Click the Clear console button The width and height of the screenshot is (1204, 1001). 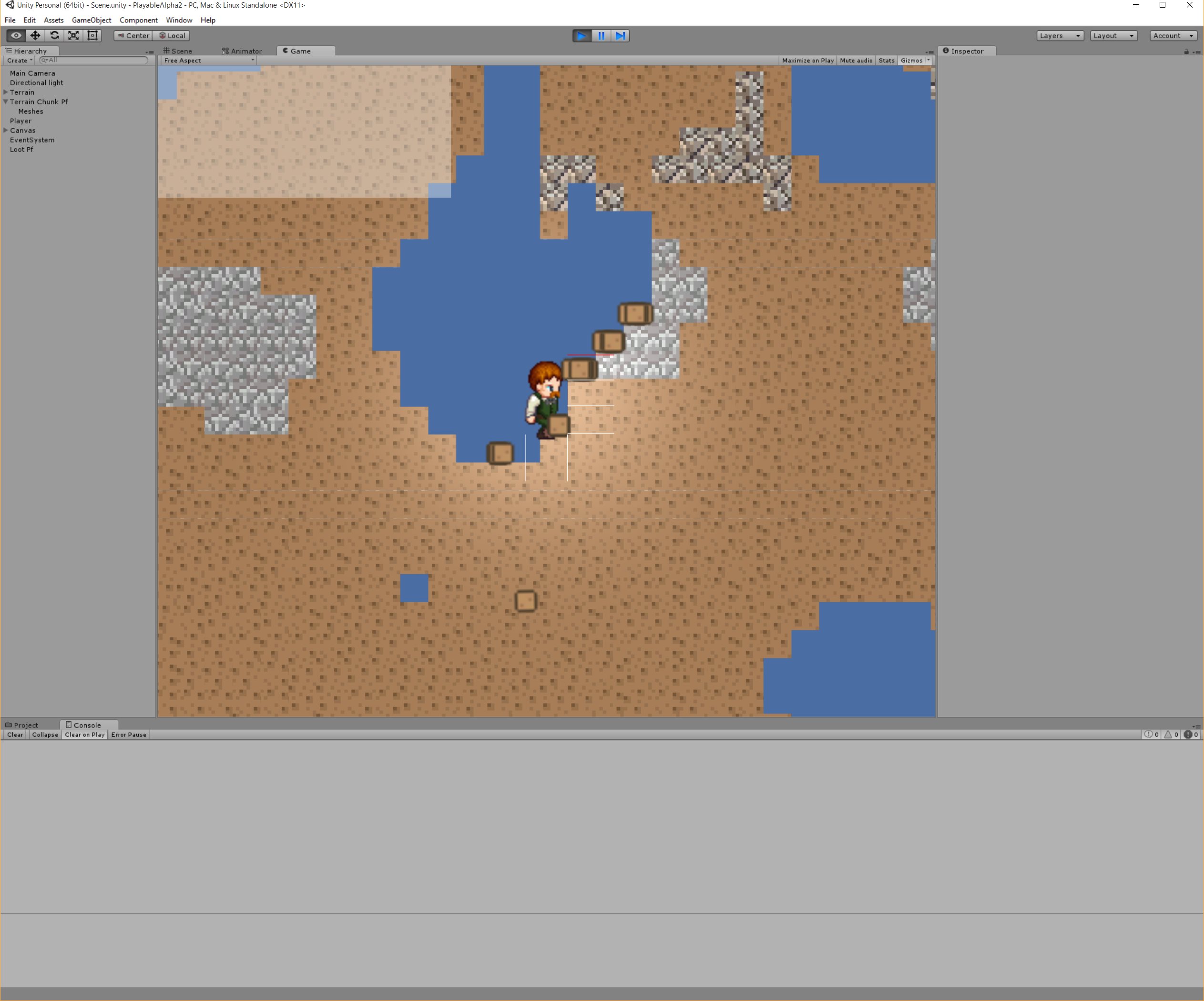tap(15, 735)
